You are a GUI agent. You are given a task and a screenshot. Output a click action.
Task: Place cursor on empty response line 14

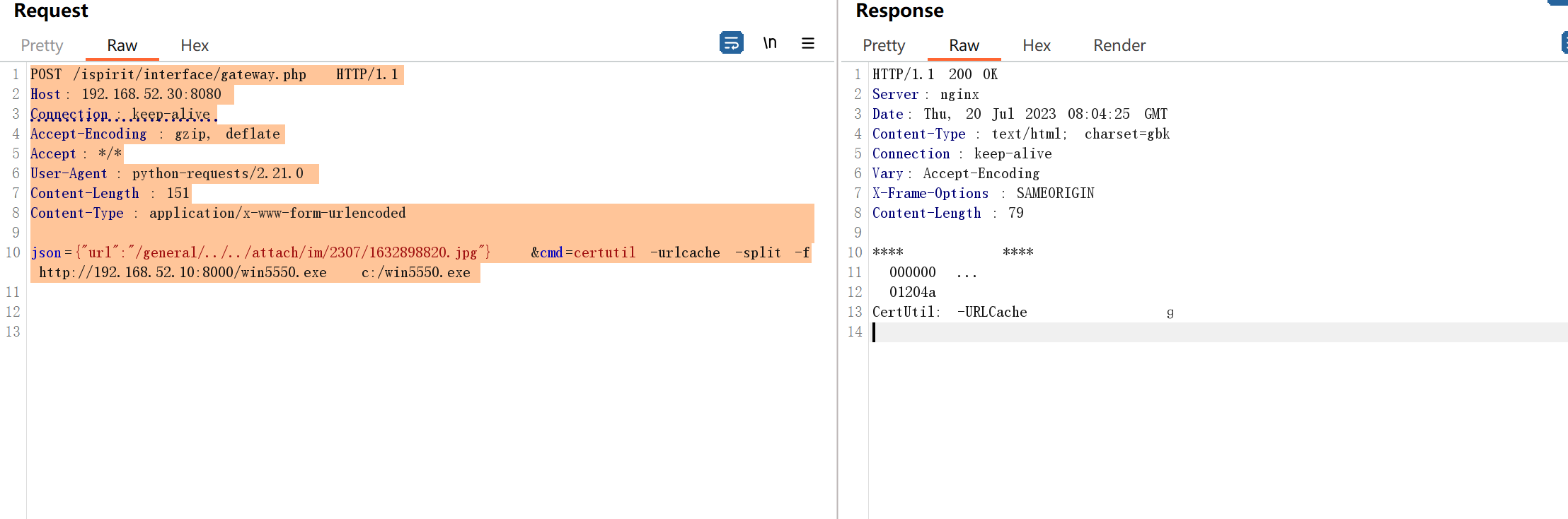point(1217,332)
